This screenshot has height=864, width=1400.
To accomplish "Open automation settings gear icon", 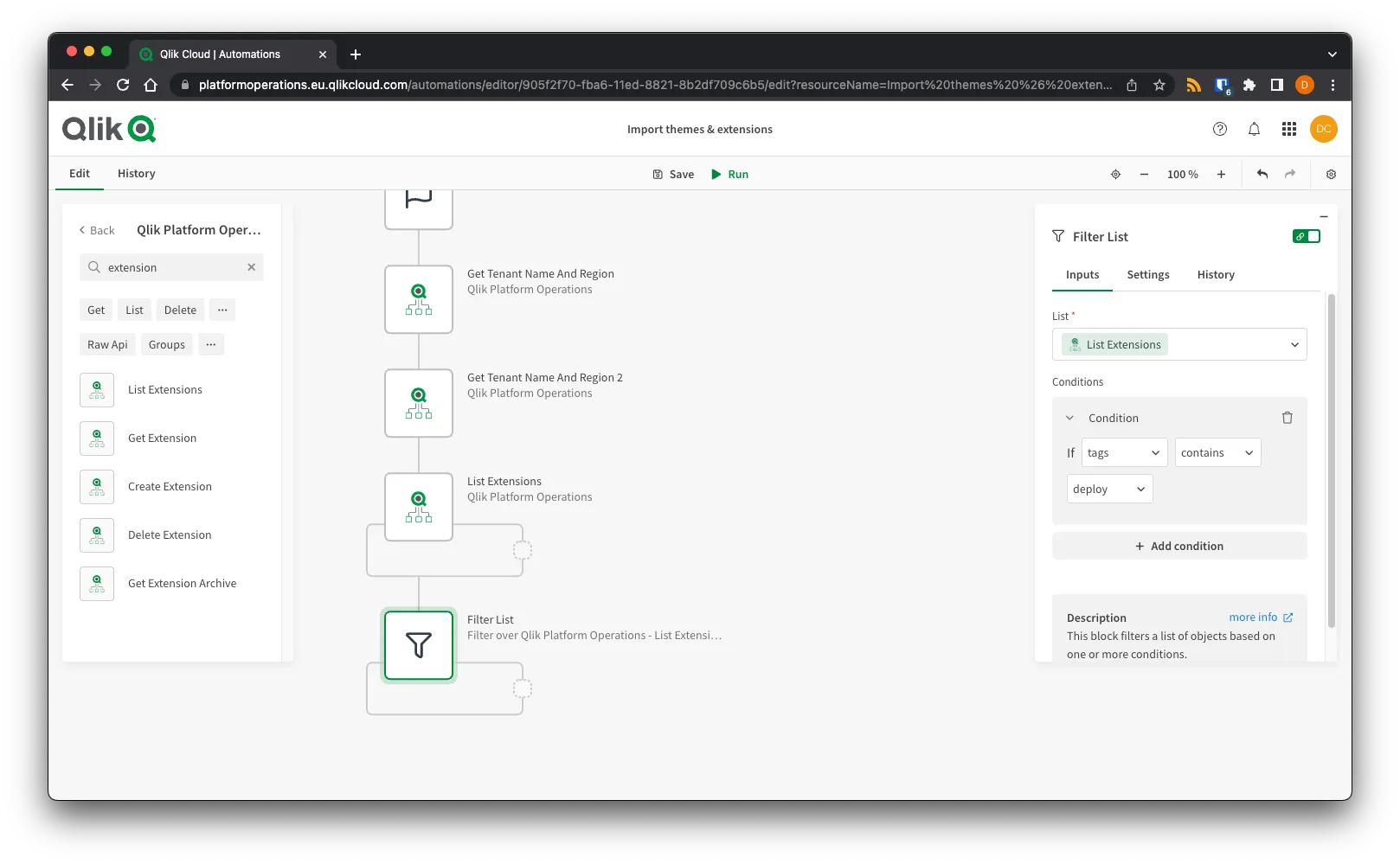I will coord(1331,174).
